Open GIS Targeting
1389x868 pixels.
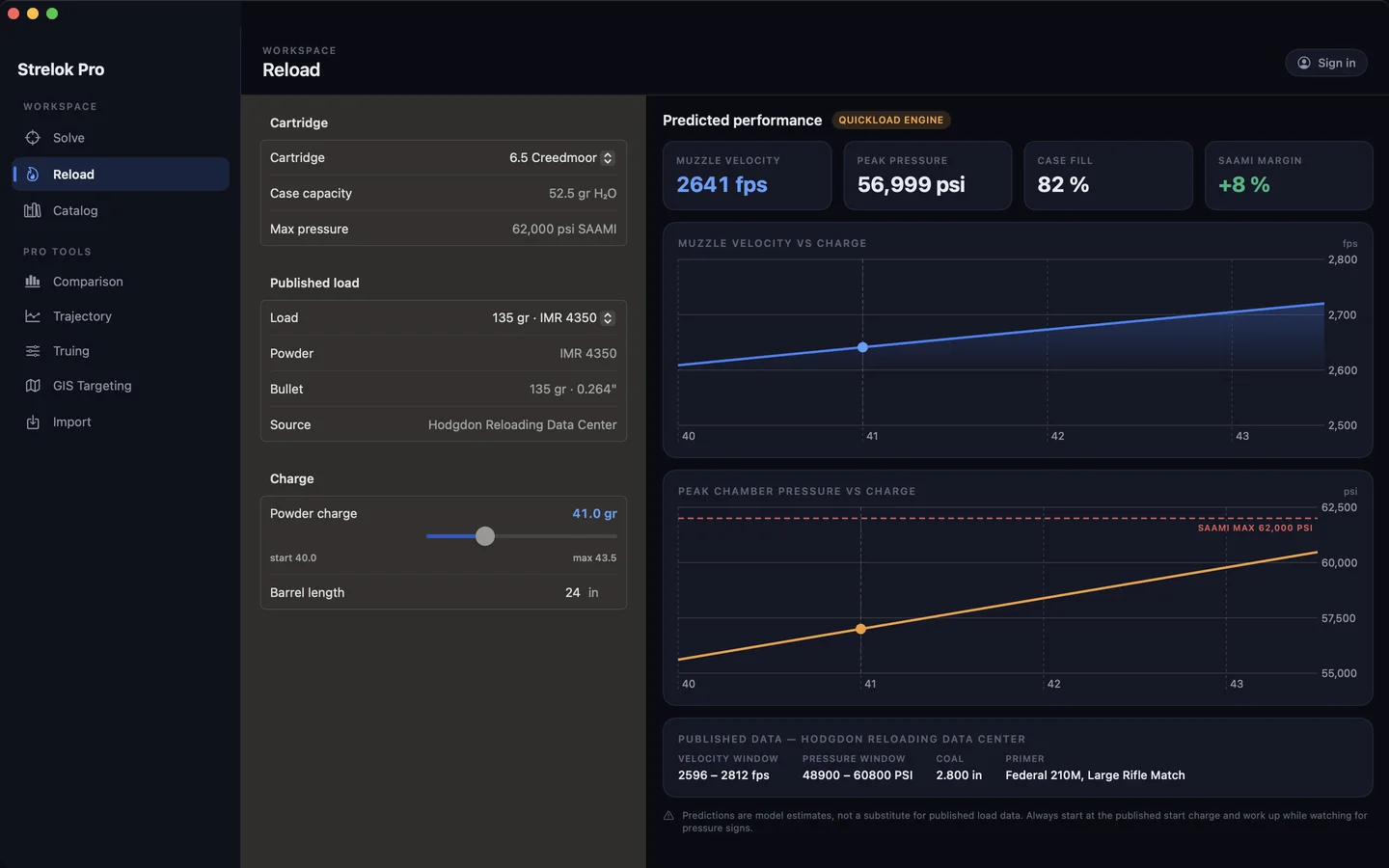point(121,386)
